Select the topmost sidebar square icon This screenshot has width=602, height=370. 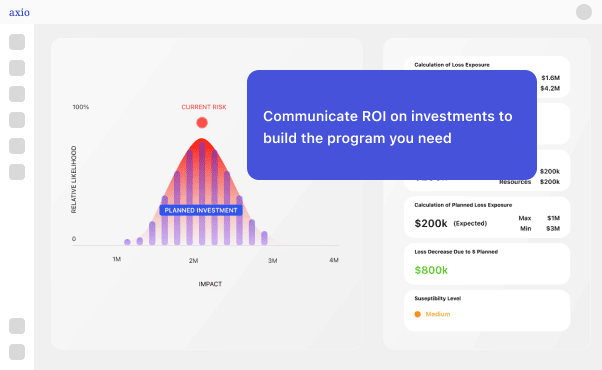[x=17, y=42]
